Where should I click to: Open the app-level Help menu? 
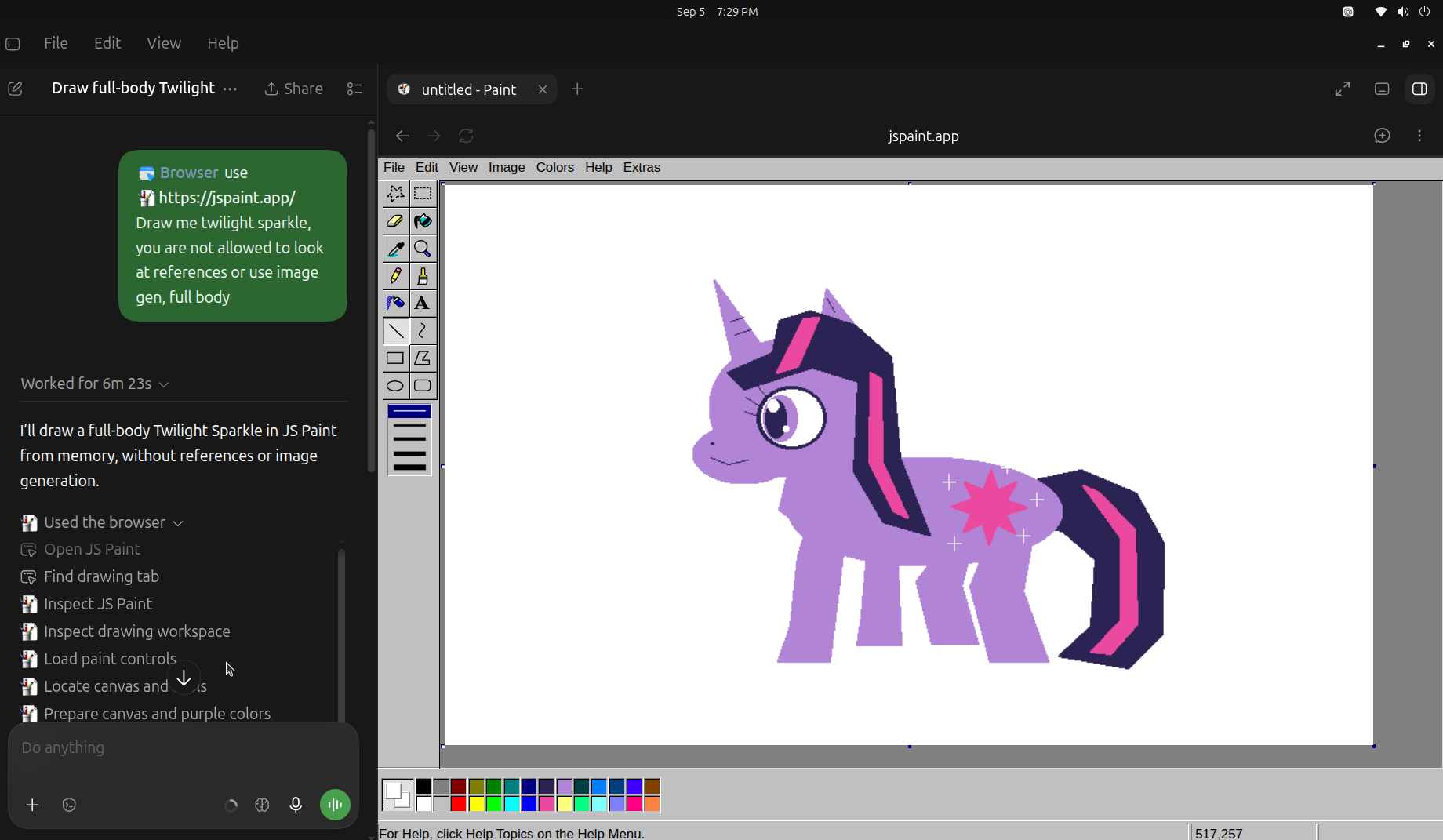(223, 43)
